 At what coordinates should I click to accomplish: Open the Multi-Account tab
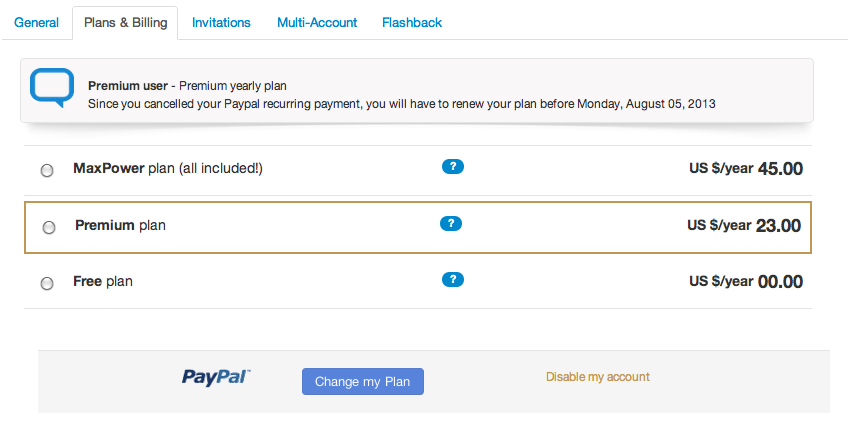(x=317, y=23)
